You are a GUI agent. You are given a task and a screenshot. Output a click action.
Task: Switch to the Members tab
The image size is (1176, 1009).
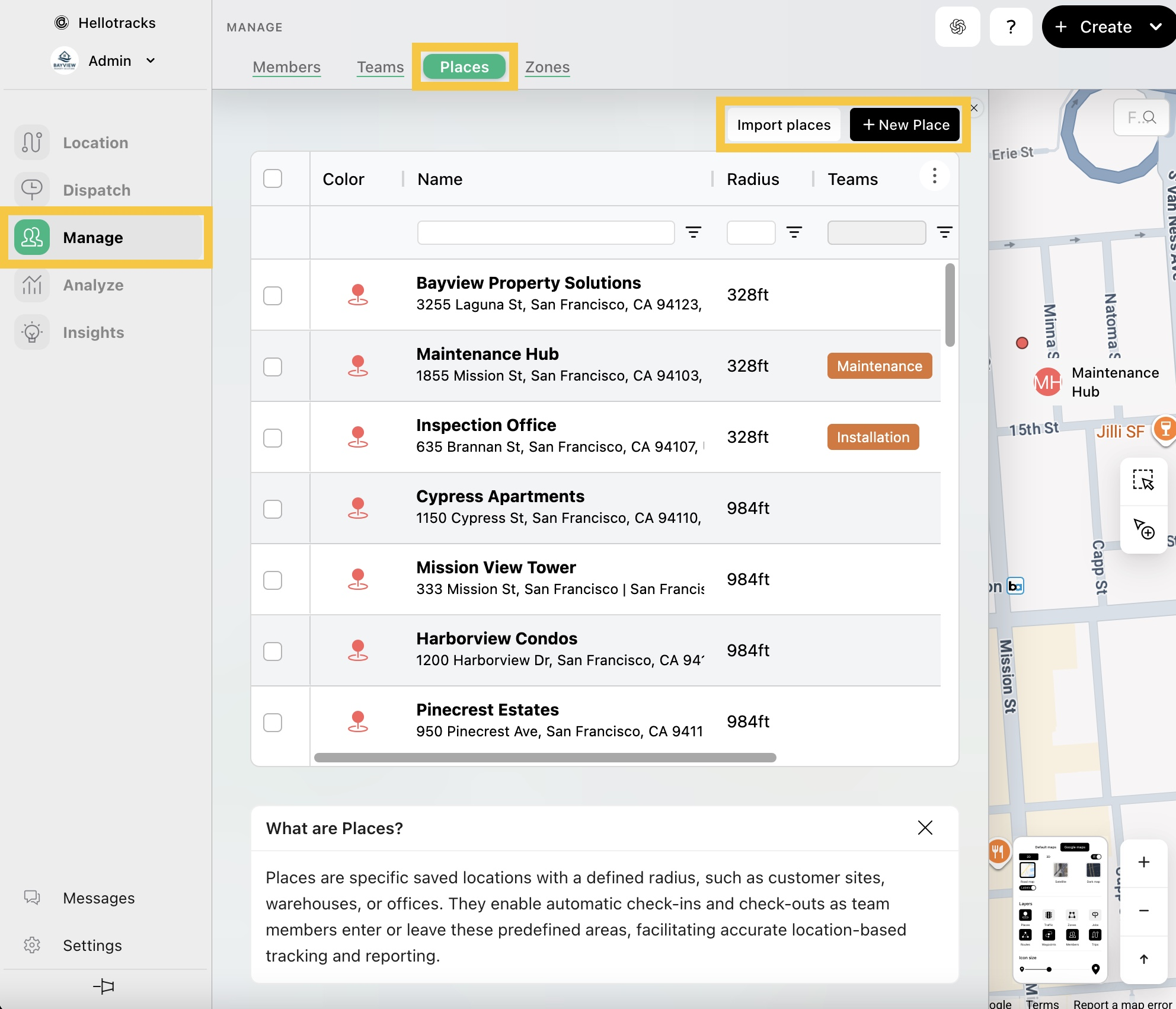click(286, 67)
